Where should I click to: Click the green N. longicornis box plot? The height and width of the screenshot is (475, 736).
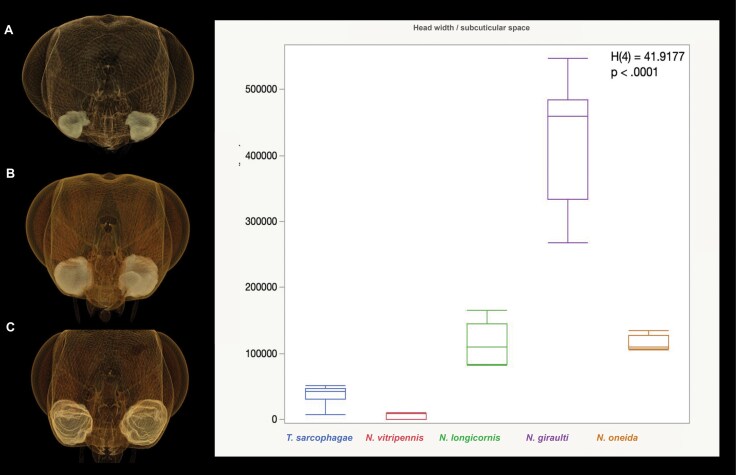(x=487, y=337)
